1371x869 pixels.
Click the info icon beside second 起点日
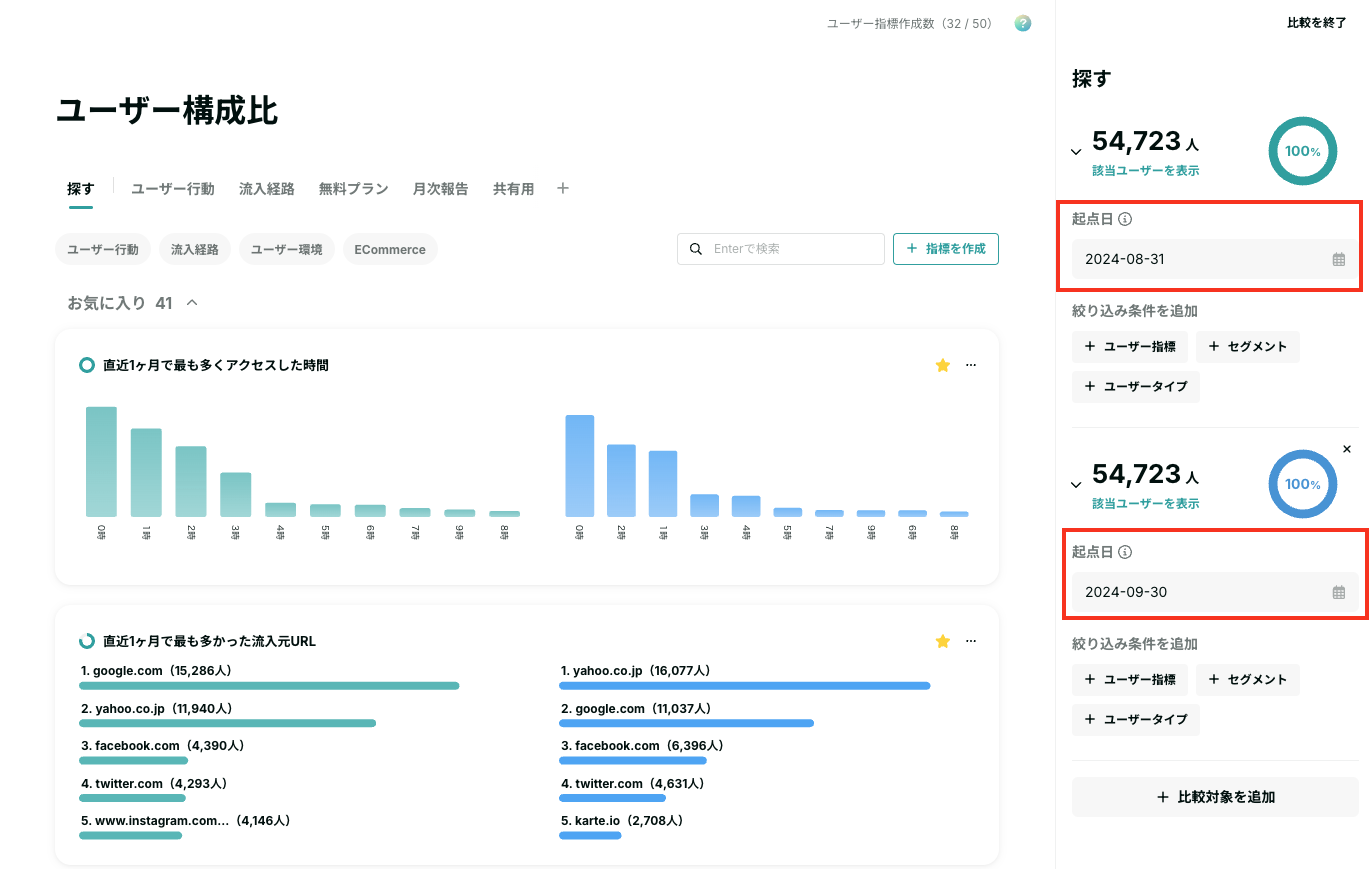[1125, 552]
